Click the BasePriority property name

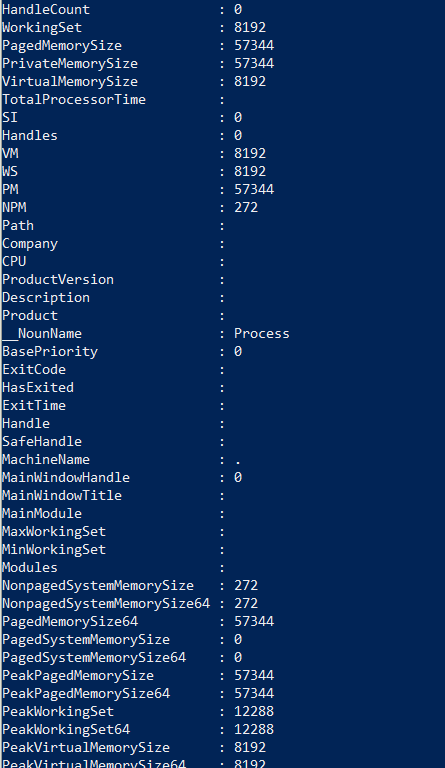(50, 352)
